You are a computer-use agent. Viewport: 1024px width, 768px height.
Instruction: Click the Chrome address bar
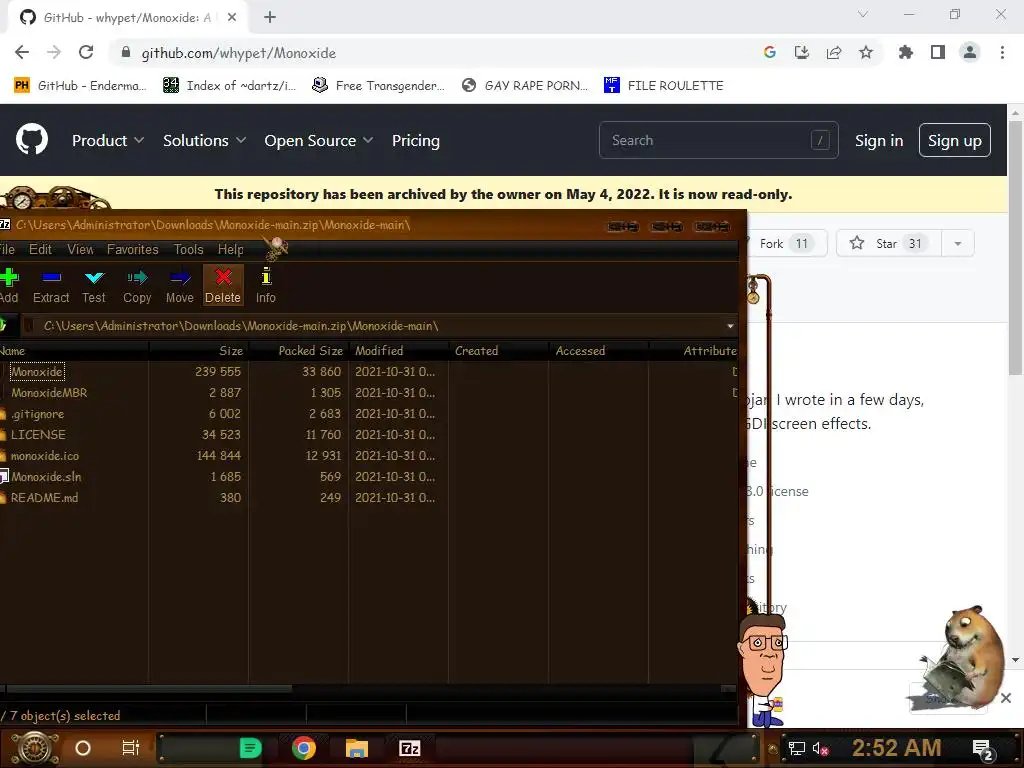(x=431, y=53)
